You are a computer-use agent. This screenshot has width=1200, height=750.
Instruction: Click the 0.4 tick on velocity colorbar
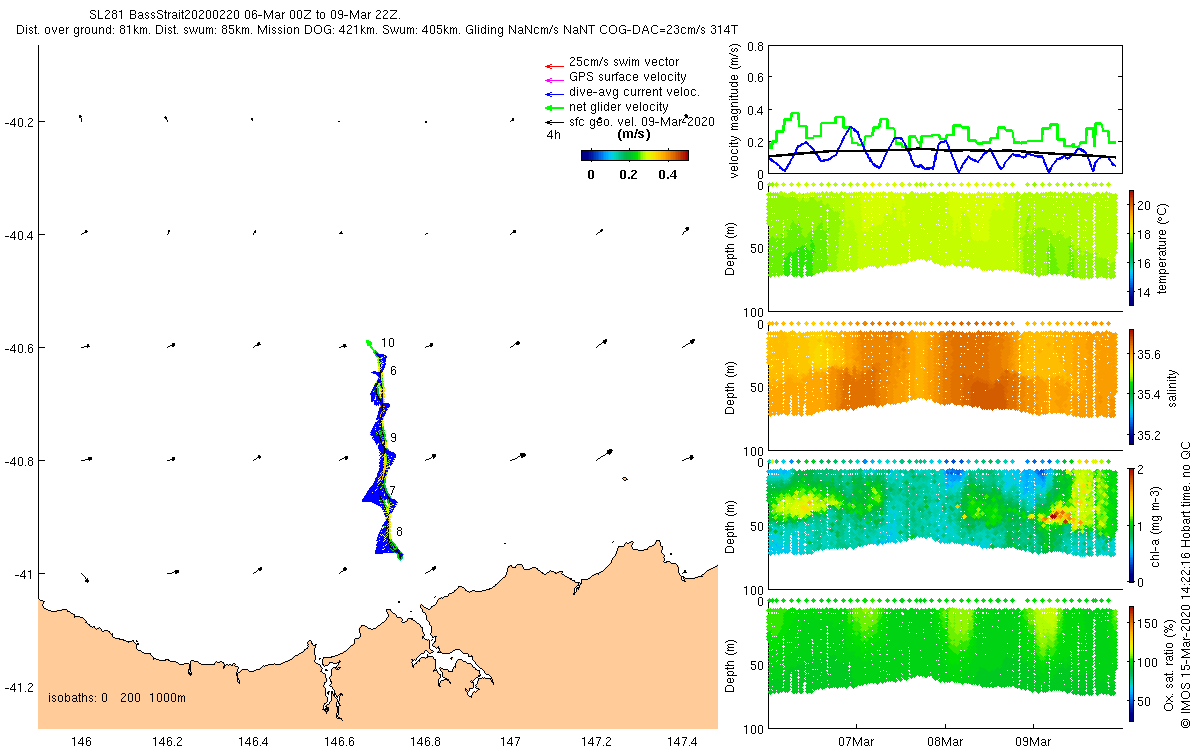click(666, 174)
